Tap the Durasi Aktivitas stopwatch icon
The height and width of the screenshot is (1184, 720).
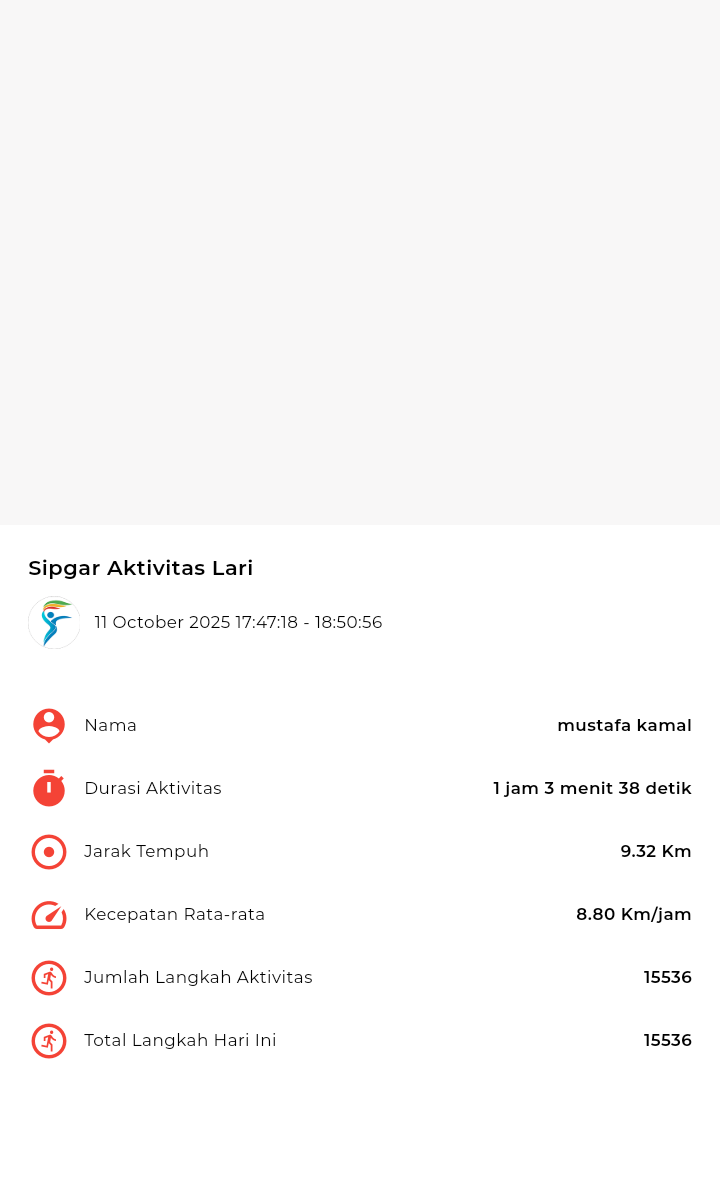pyautogui.click(x=49, y=788)
